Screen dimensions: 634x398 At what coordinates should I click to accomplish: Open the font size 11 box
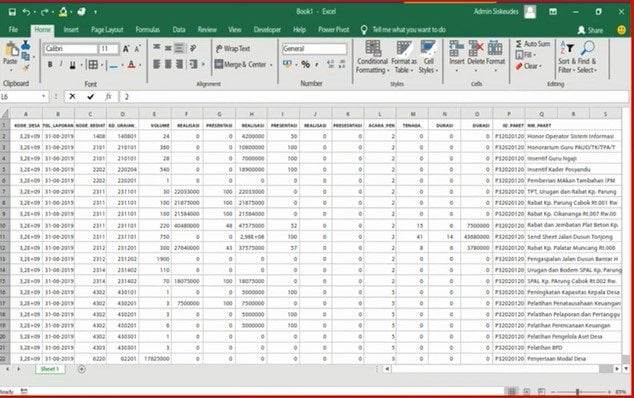[109, 49]
